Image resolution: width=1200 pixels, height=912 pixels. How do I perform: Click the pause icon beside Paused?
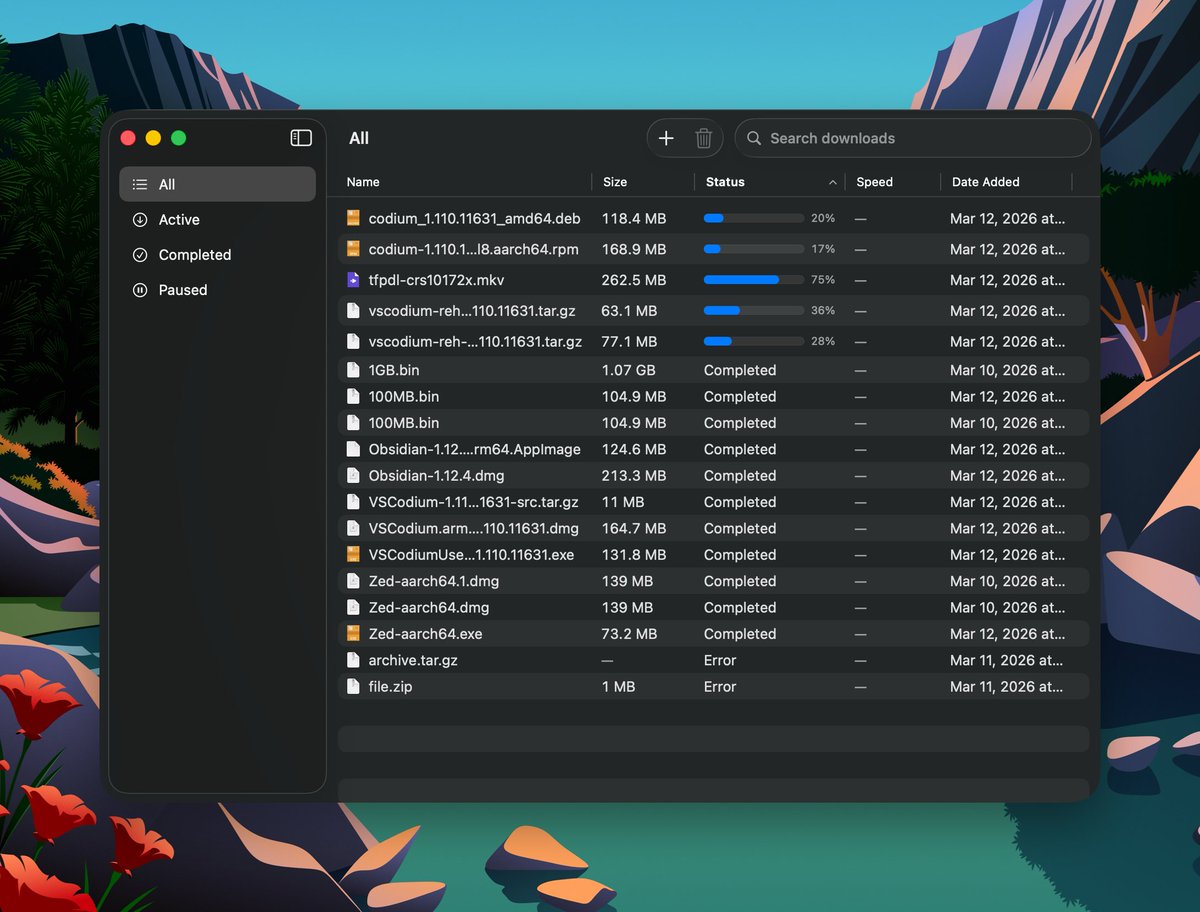(140, 289)
